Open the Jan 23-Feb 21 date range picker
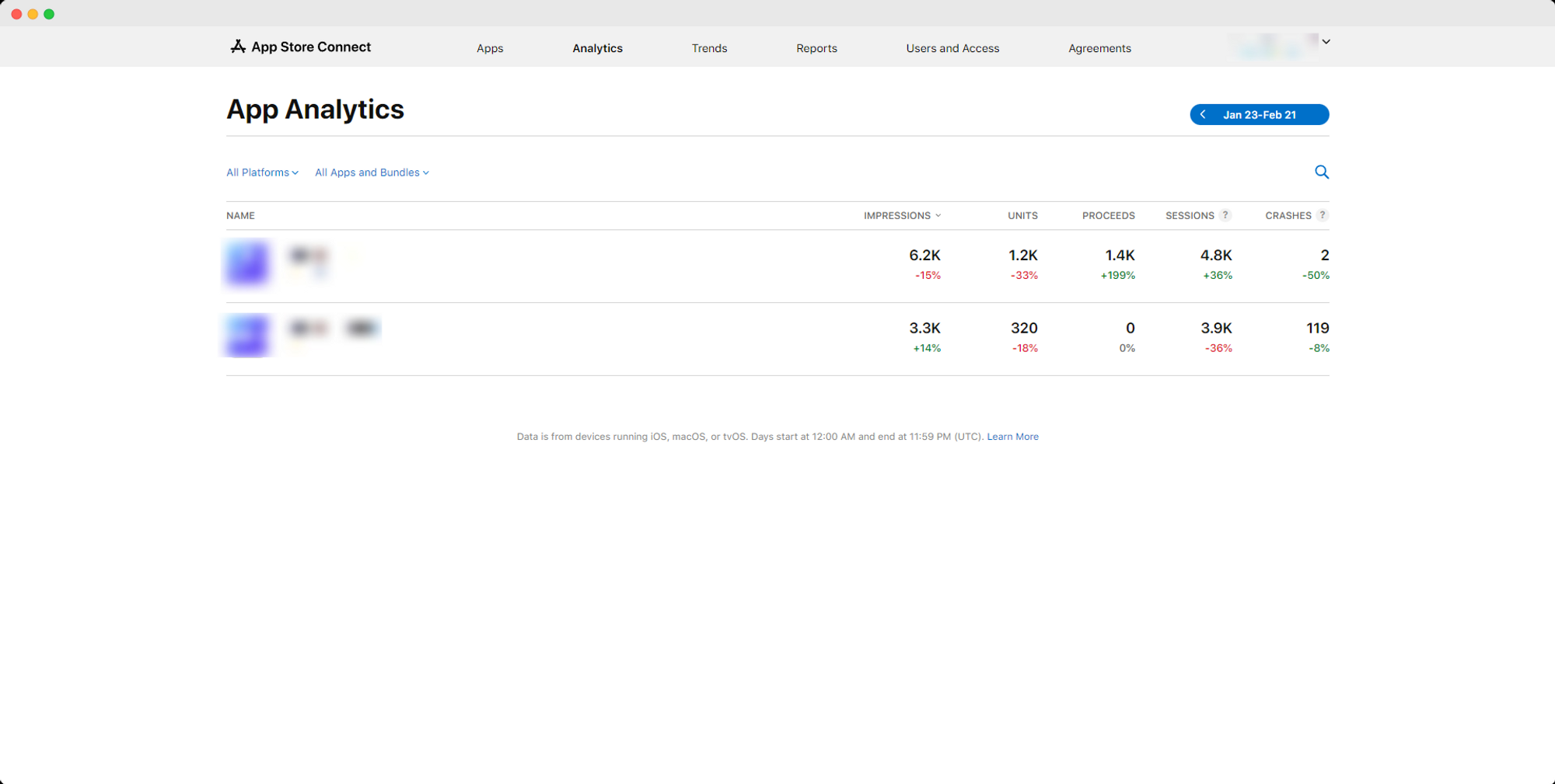This screenshot has height=784, width=1555. (x=1260, y=114)
